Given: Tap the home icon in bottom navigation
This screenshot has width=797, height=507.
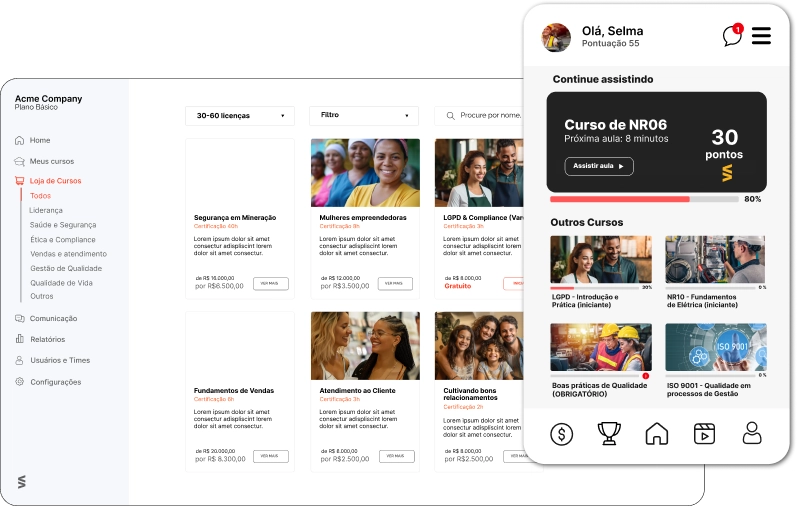Looking at the screenshot, I should pos(656,433).
